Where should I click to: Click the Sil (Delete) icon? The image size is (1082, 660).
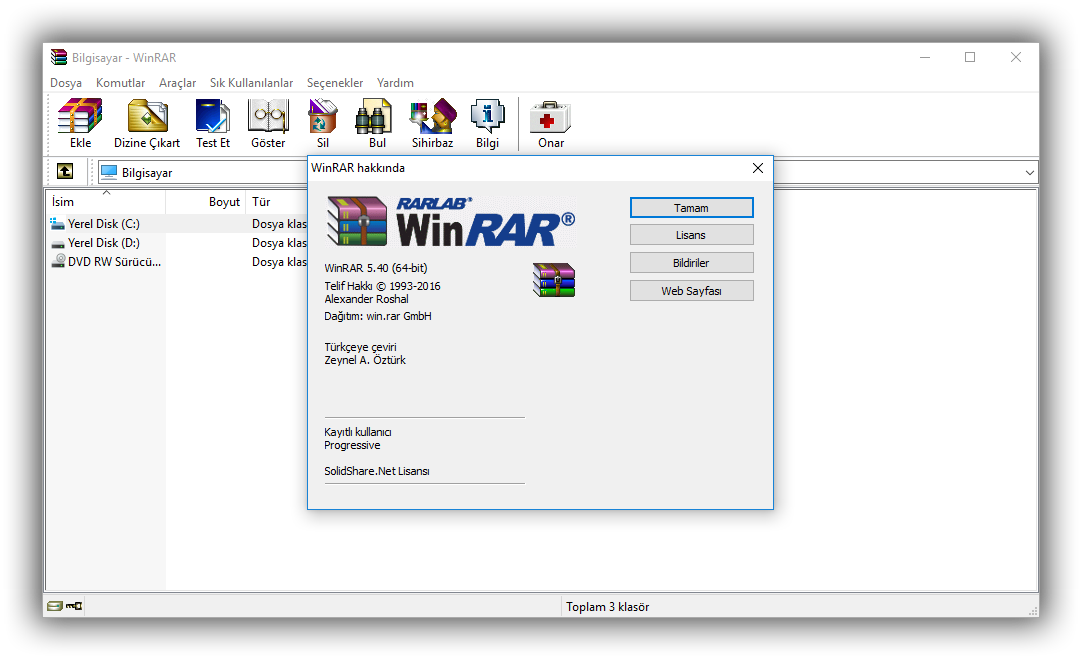[323, 124]
